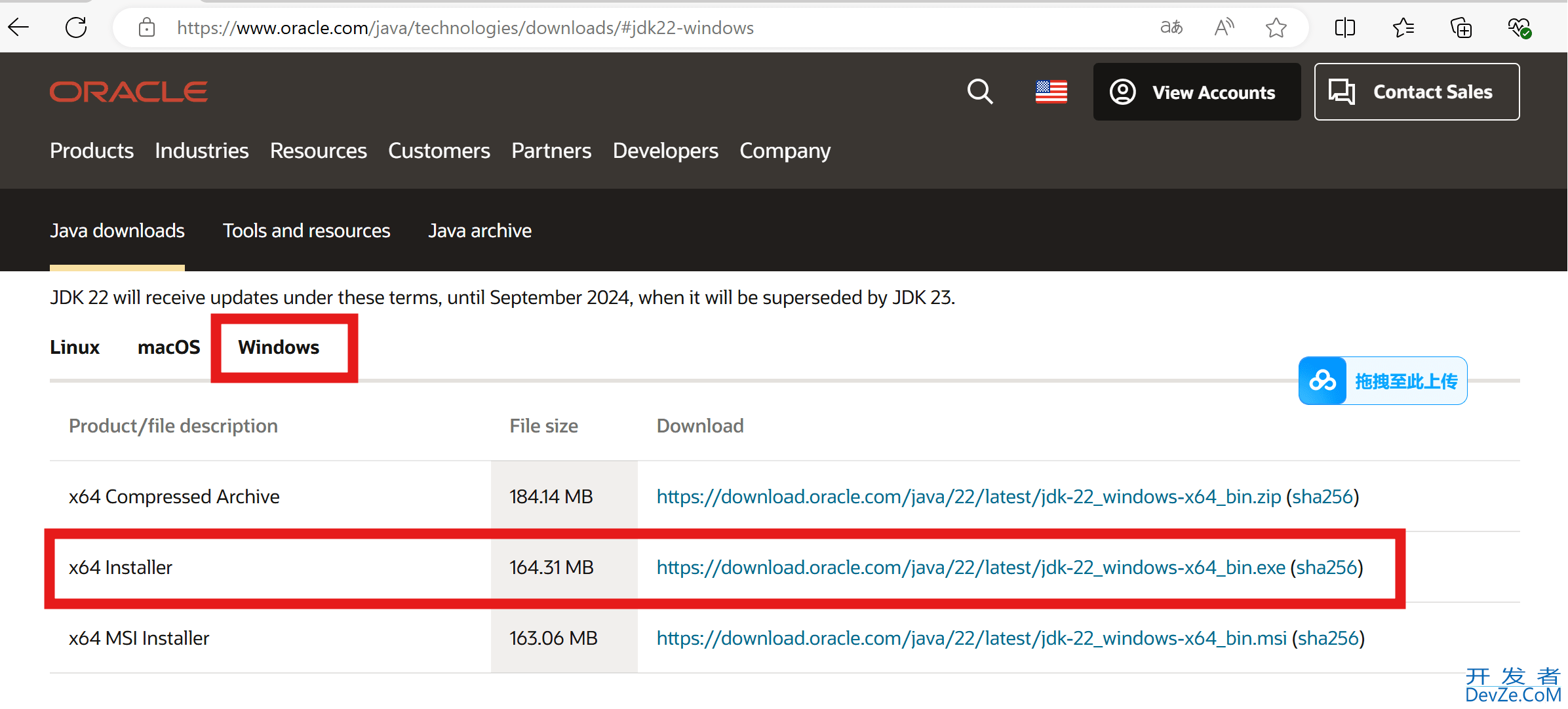Switch to the Java archive tab
This screenshot has width=1568, height=709.
click(x=480, y=231)
